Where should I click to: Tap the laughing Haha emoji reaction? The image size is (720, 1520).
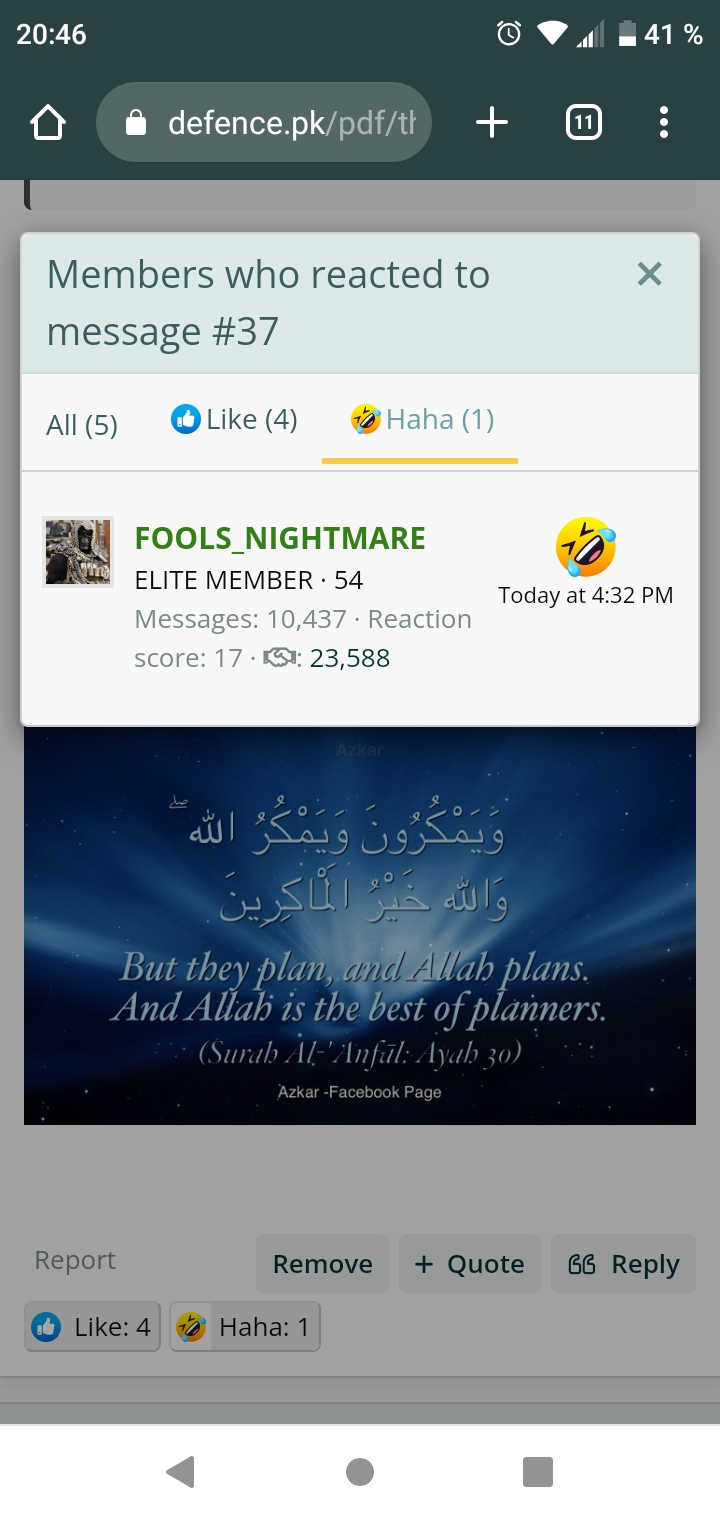pos(586,547)
